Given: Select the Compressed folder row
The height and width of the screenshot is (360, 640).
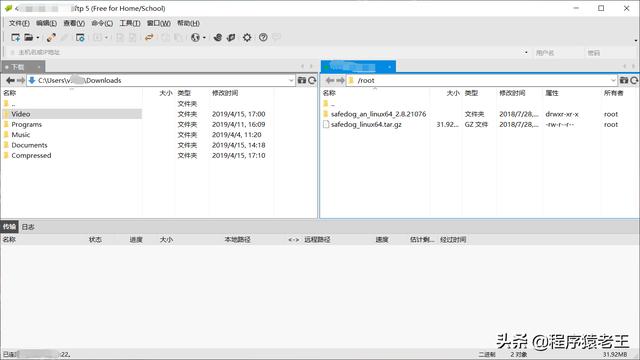Looking at the screenshot, I should (71, 156).
